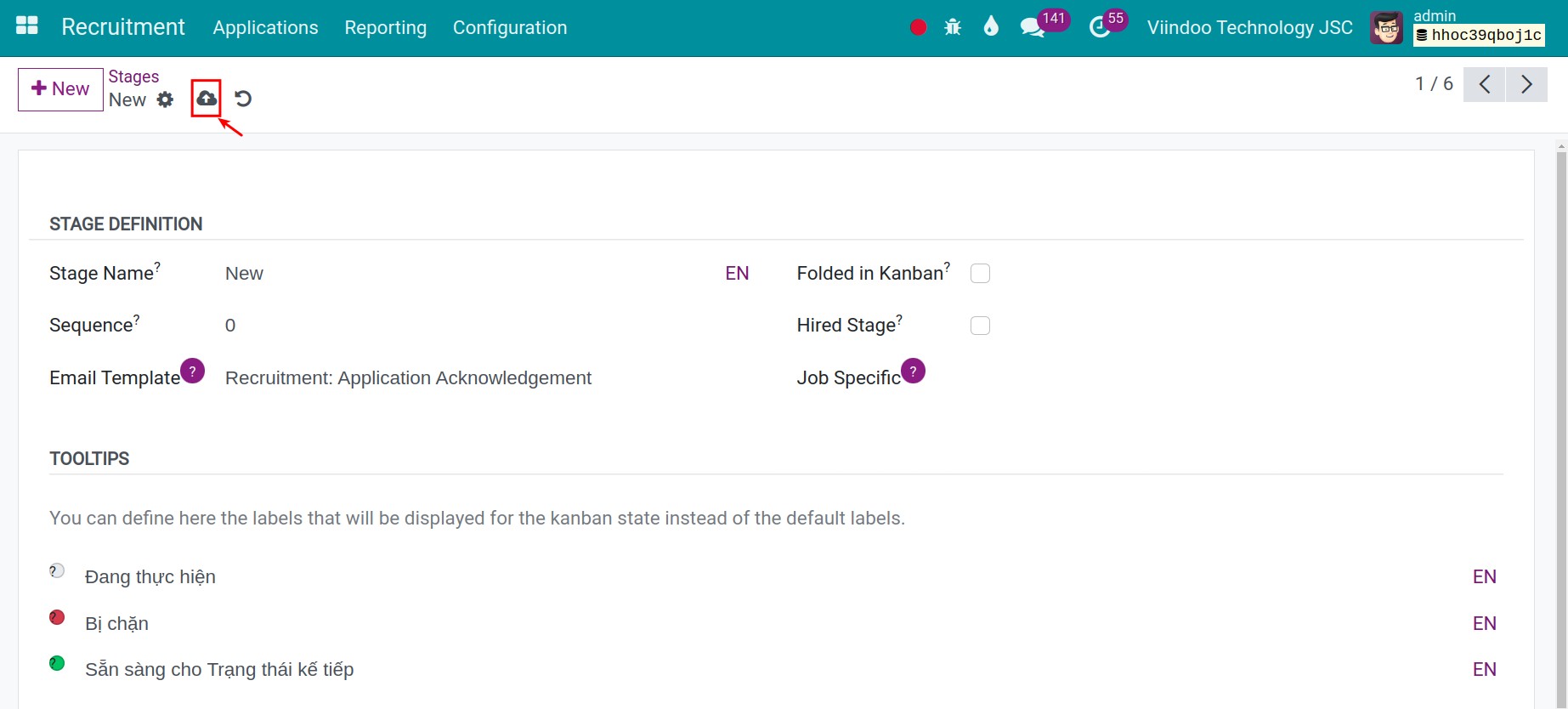This screenshot has width=1568, height=709.
Task: Discard changes with the undo icon
Action: click(243, 99)
